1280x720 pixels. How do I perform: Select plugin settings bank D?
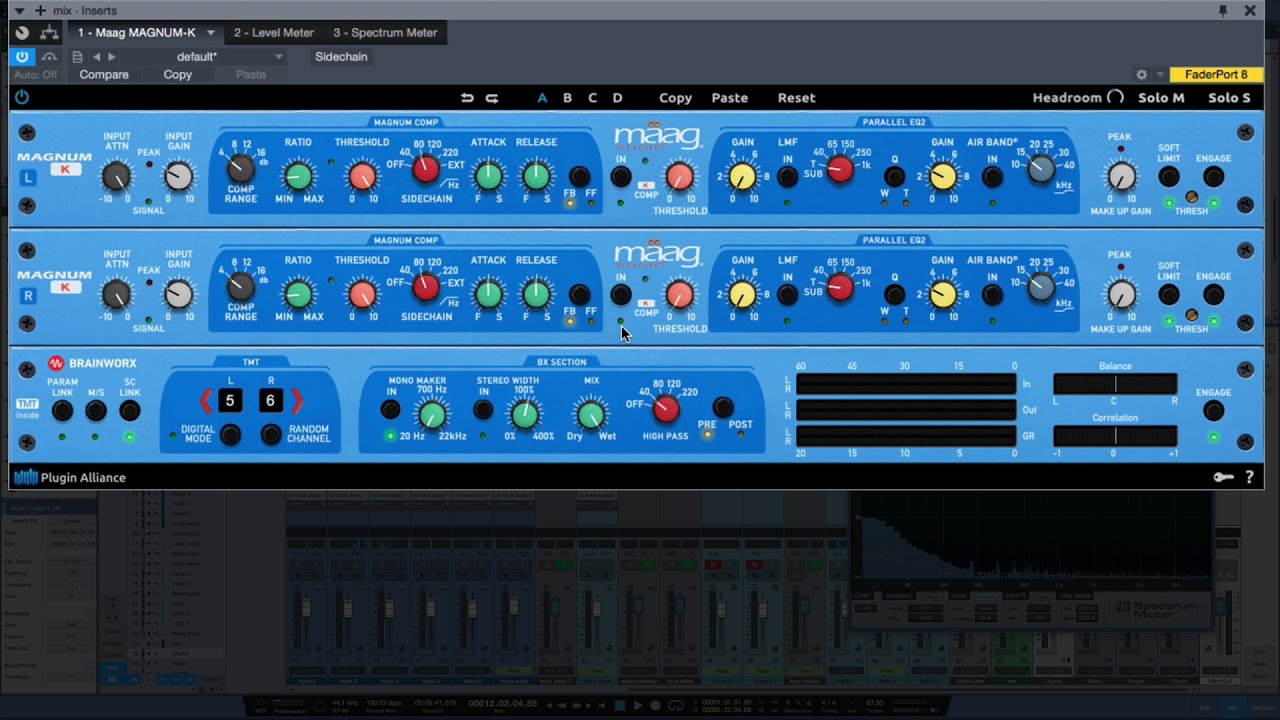[617, 98]
